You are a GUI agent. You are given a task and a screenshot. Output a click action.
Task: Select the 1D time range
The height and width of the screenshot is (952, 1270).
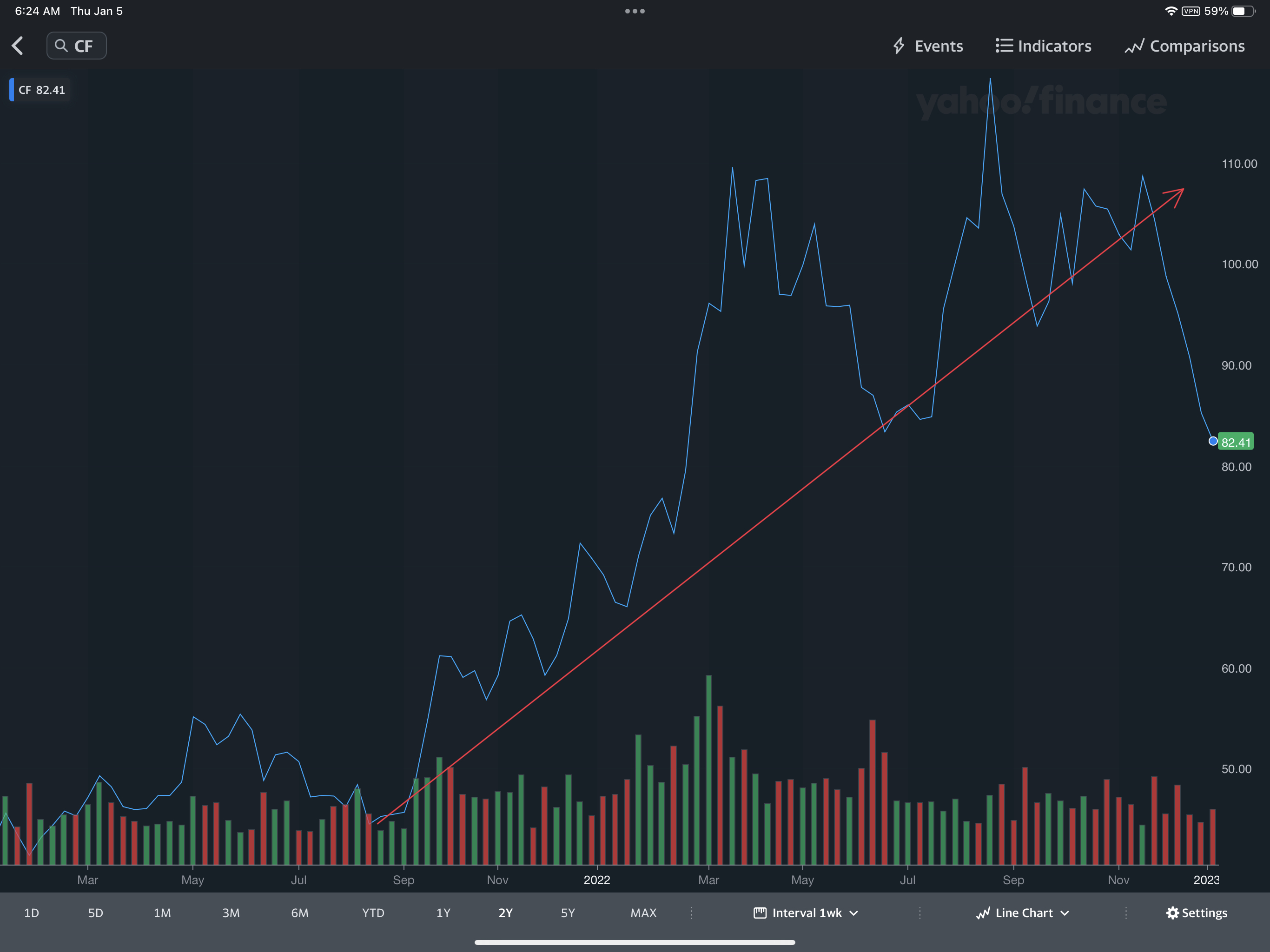(32, 913)
